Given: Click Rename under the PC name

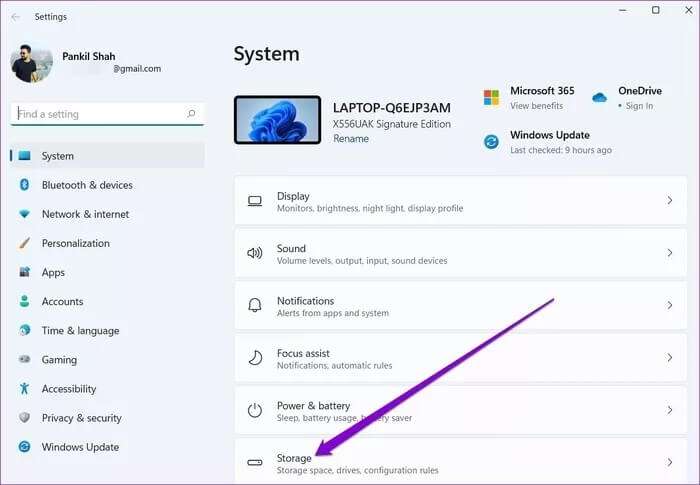Looking at the screenshot, I should (x=351, y=138).
